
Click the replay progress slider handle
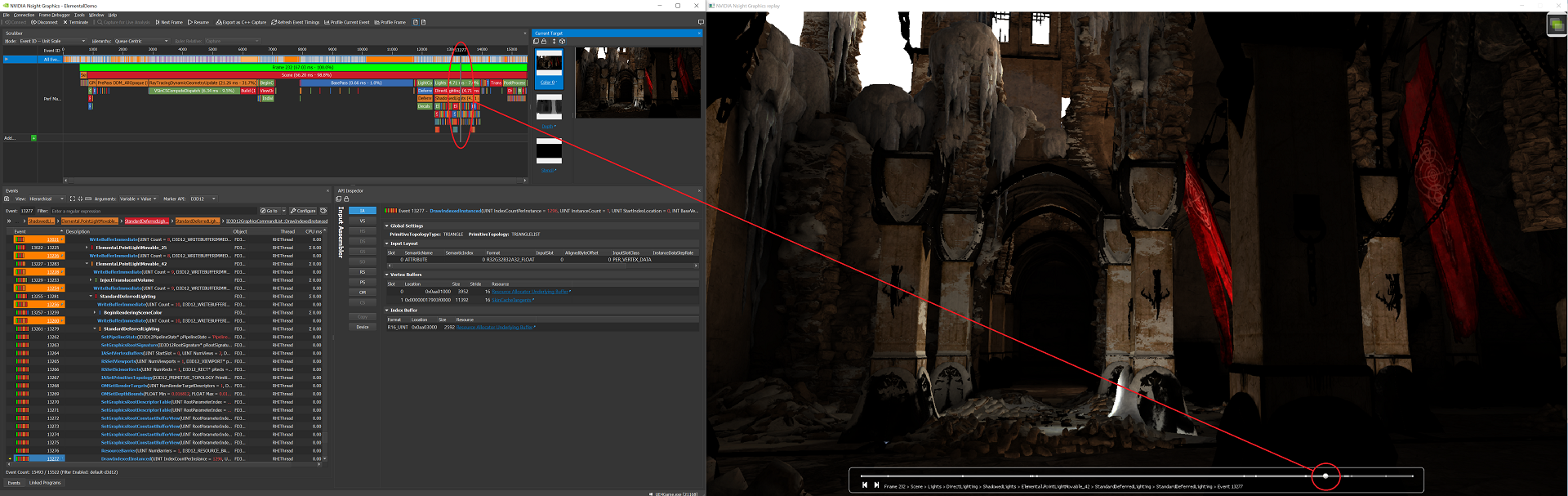[1325, 476]
